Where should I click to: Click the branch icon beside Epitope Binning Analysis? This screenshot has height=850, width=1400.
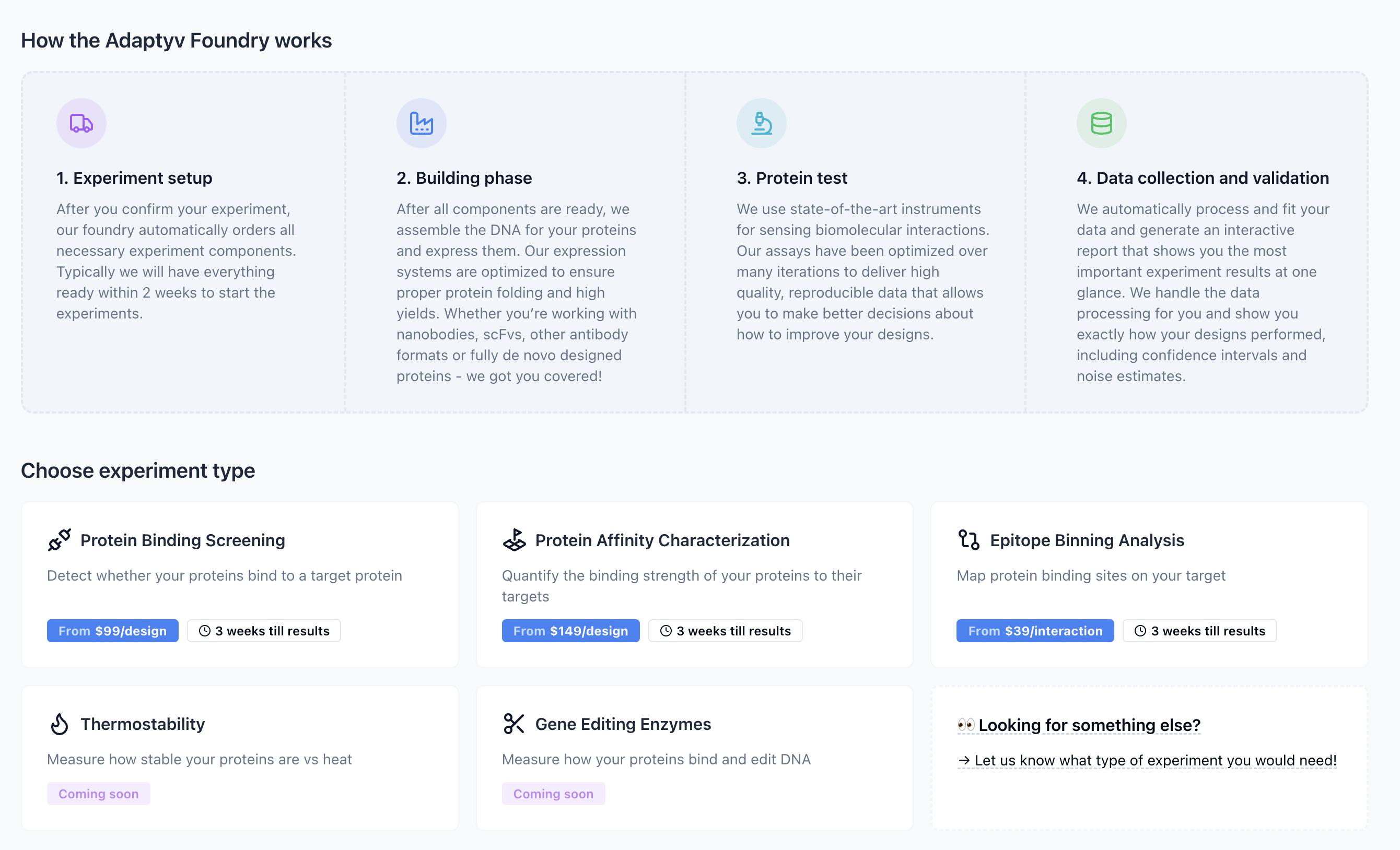969,540
